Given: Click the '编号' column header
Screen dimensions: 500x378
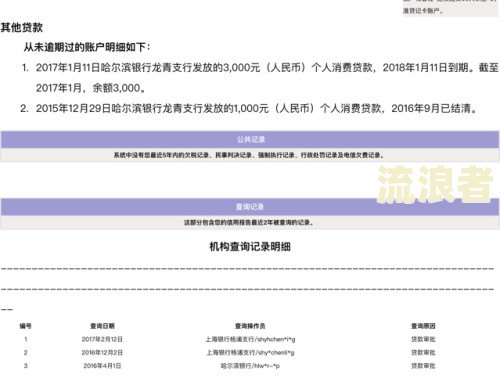Looking at the screenshot, I should 26,326.
